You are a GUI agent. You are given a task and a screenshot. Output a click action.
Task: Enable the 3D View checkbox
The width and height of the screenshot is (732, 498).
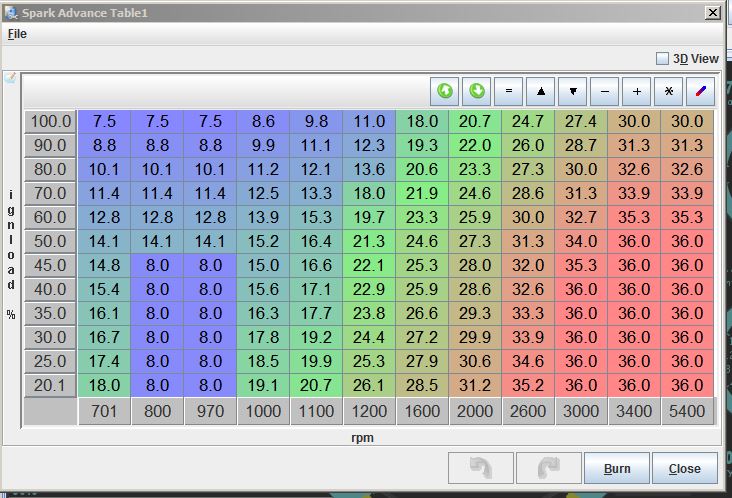coord(662,59)
